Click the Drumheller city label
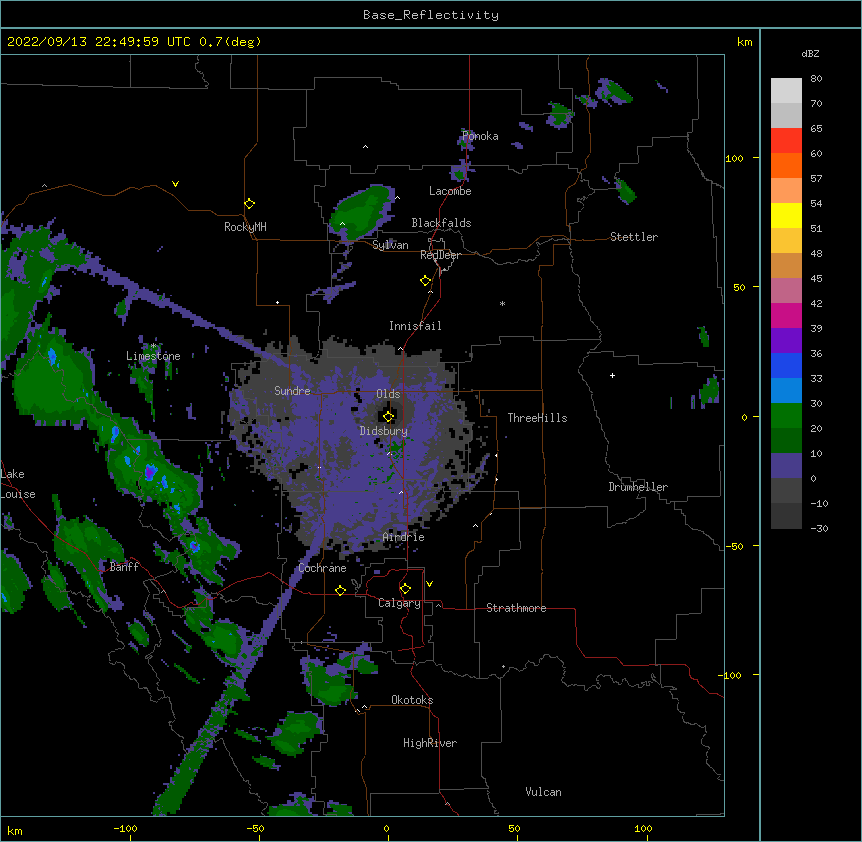 click(638, 487)
